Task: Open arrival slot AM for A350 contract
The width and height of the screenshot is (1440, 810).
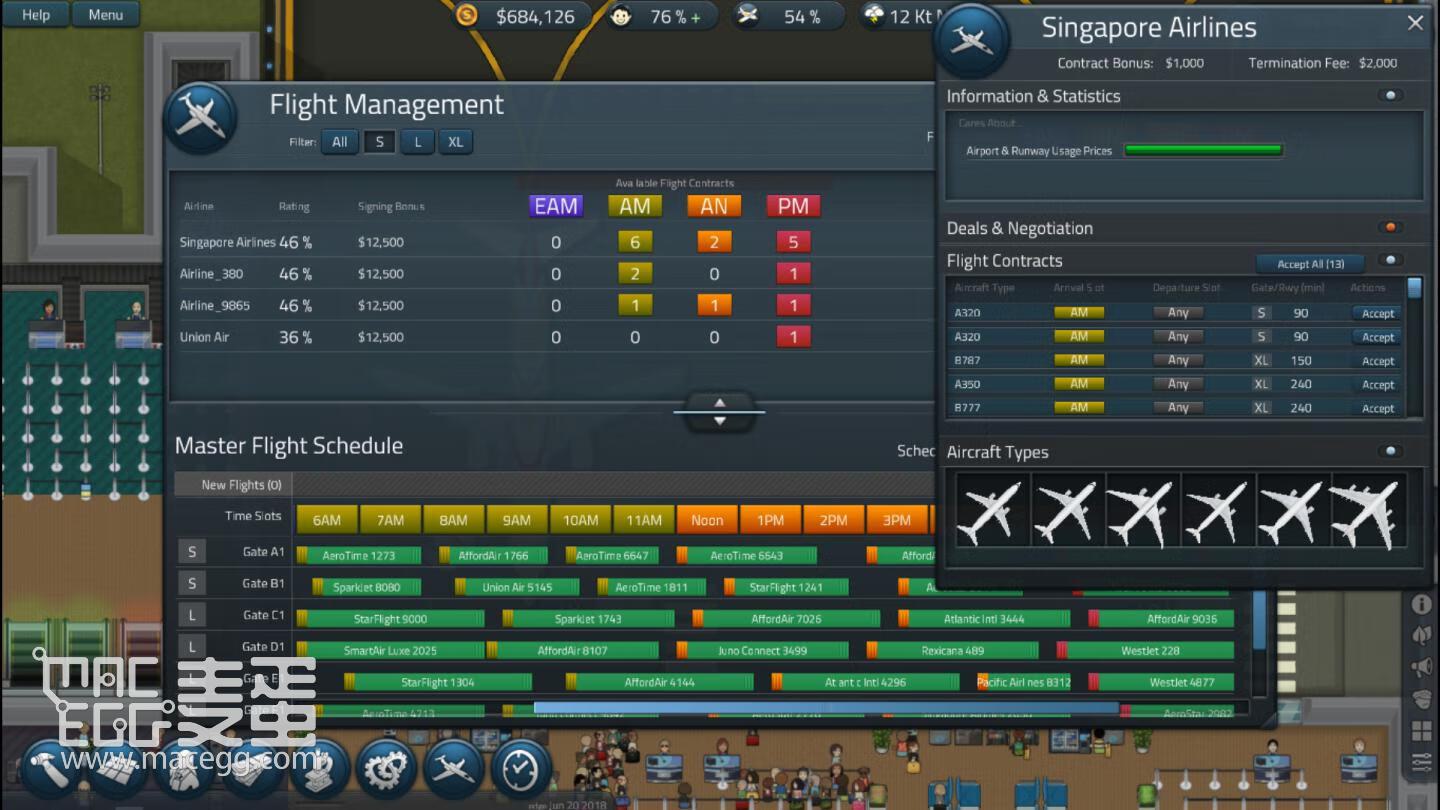Action: (1079, 384)
